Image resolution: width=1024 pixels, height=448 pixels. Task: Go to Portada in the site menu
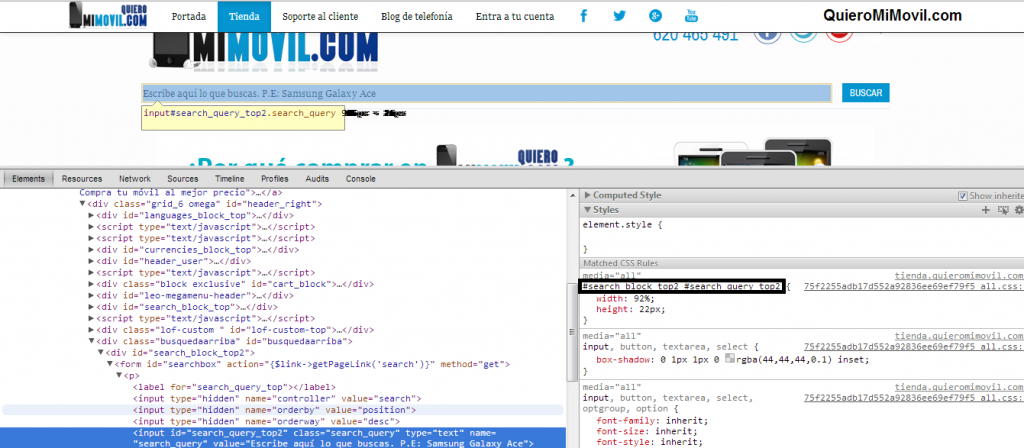point(189,16)
